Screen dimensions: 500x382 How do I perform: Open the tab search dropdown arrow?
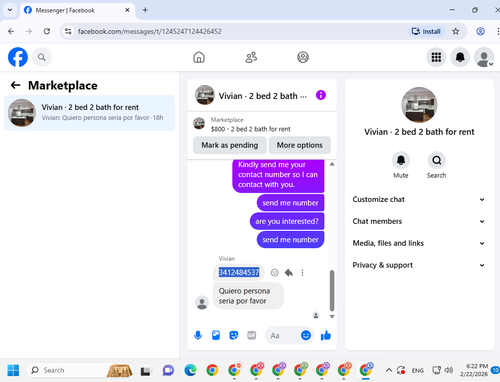pyautogui.click(x=10, y=10)
